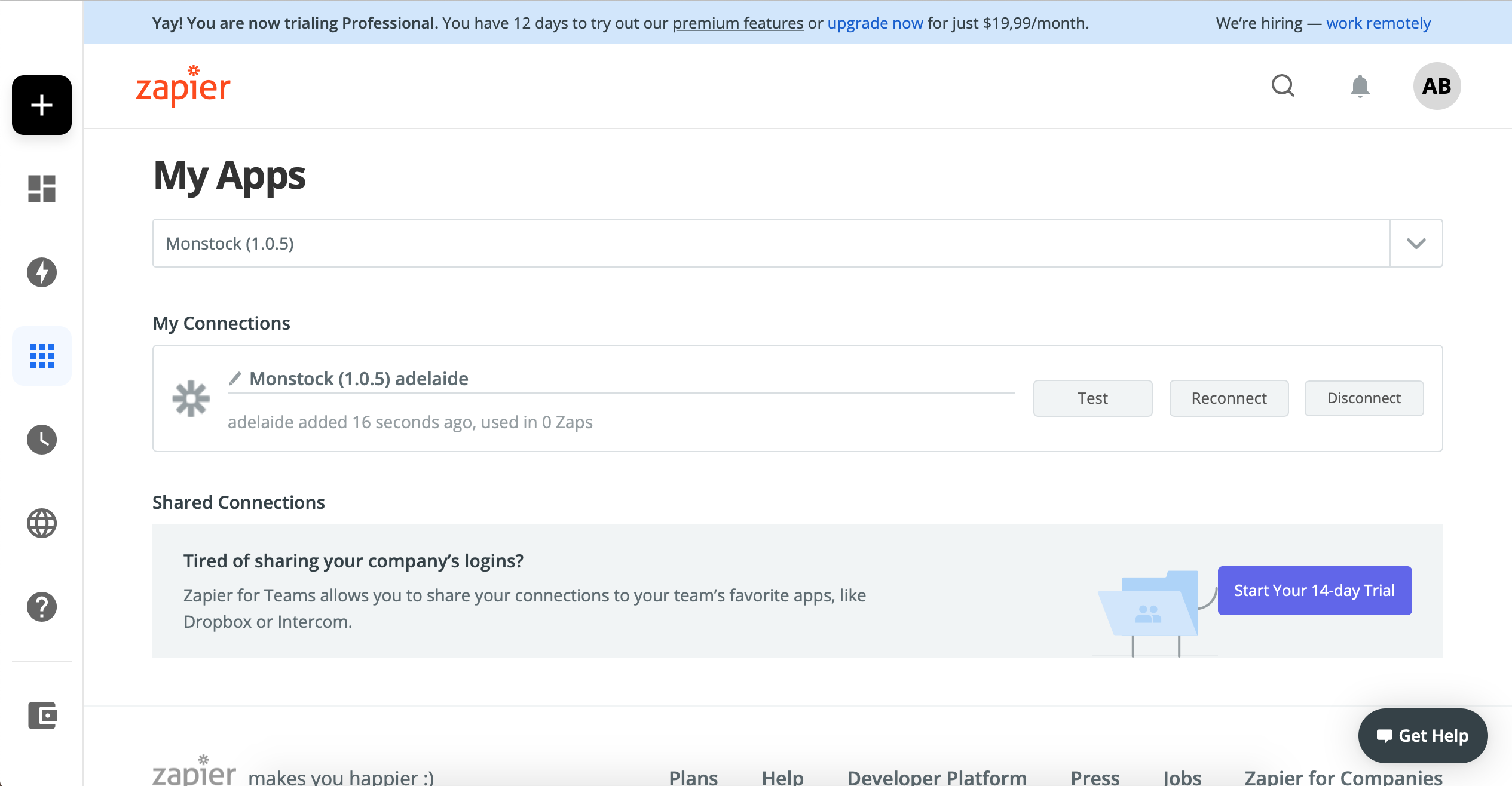Open Zaps lightning bolt icon in sidebar
Viewport: 1512px width, 786px height.
point(42,272)
